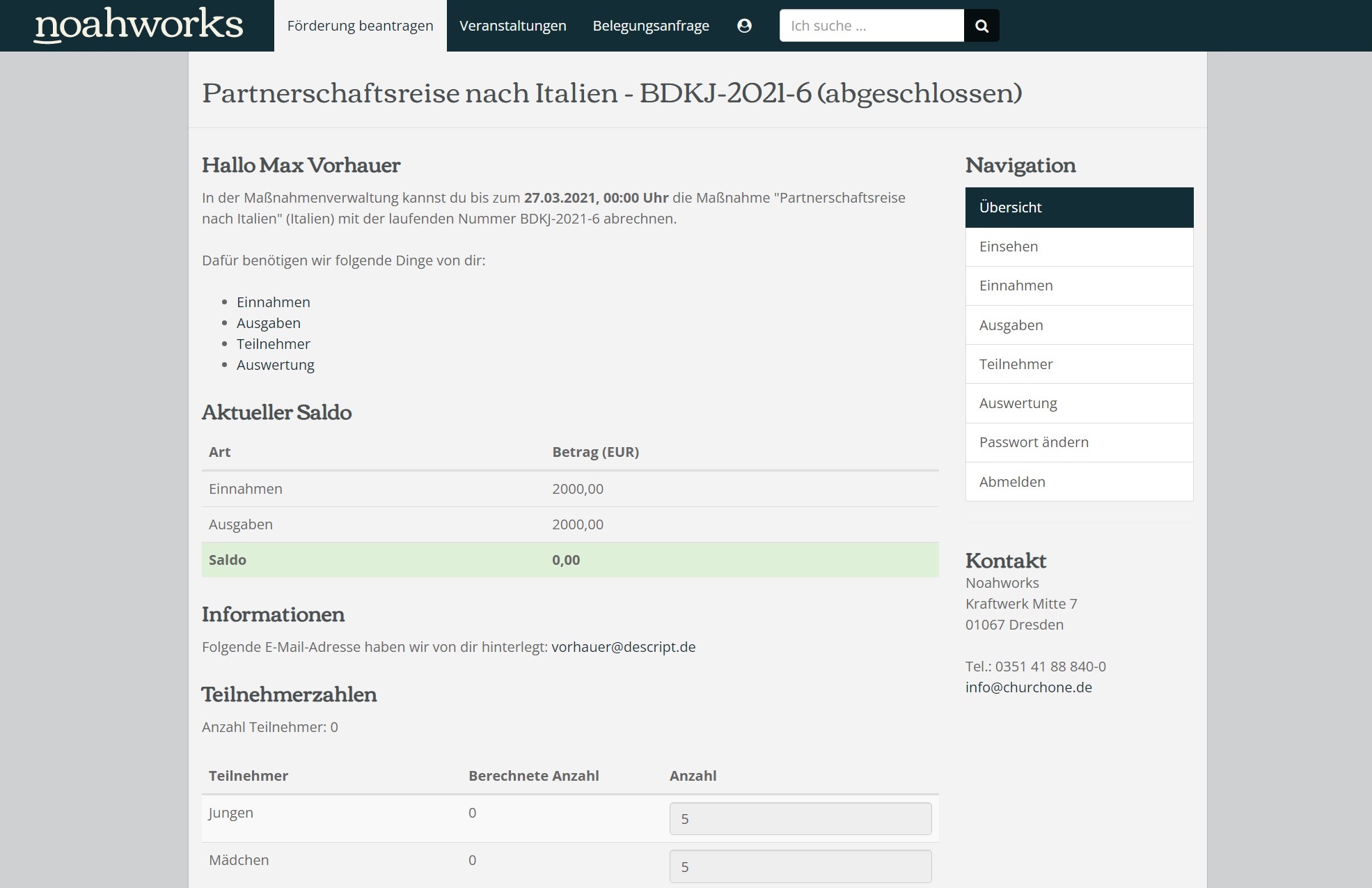Click the search magnifier icon
Screen dimensions: 1372x888
[982, 25]
